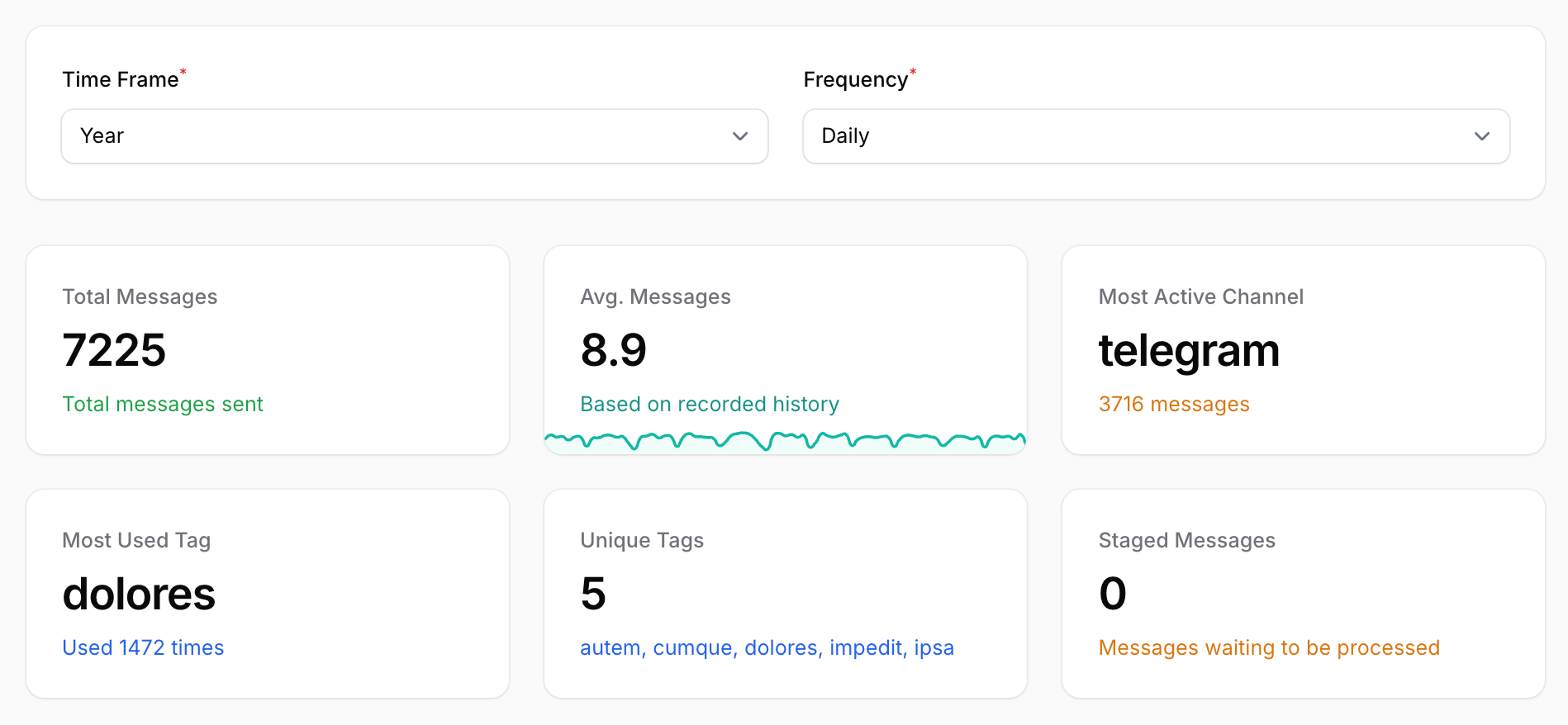Screen dimensions: 1568x725
Task: Click the 'autem, cumque, dolores, impedit, ipsa' tag list
Action: [x=767, y=647]
